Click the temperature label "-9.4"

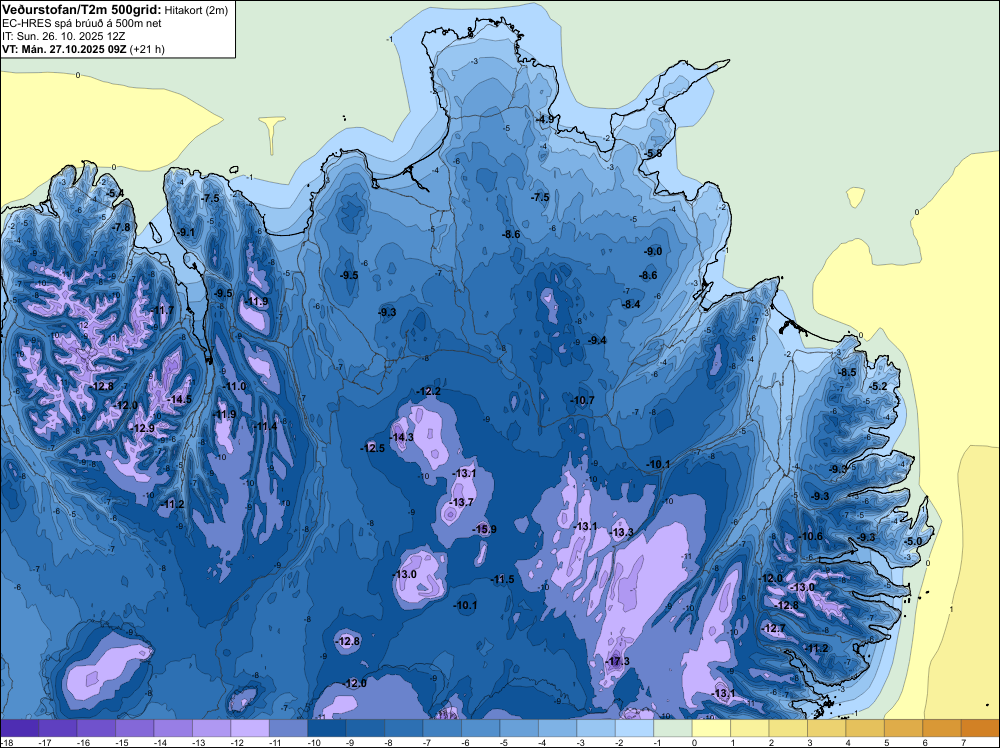pyautogui.click(x=597, y=341)
